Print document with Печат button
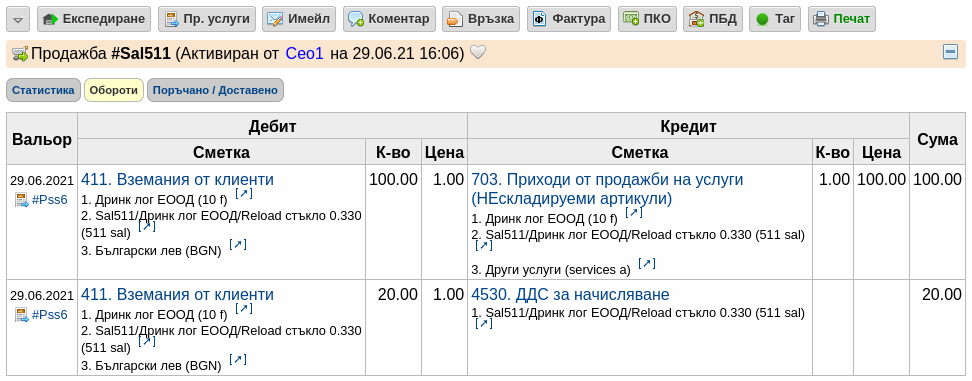The image size is (972, 381). pyautogui.click(x=842, y=19)
